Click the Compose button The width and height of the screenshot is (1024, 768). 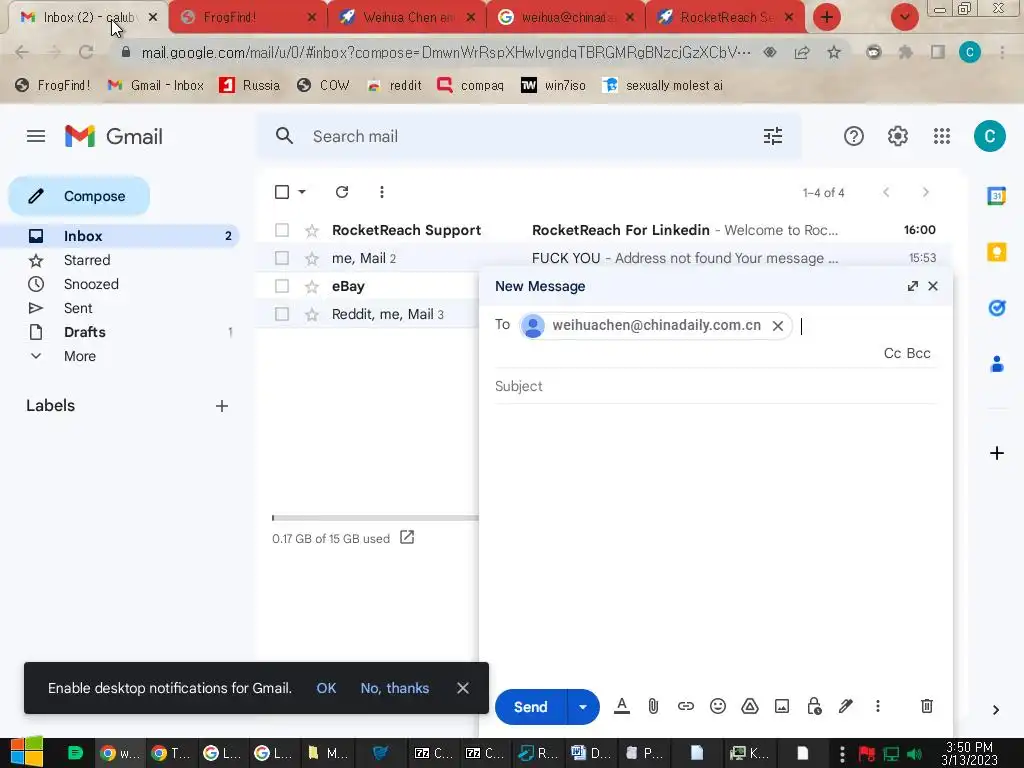tap(79, 196)
